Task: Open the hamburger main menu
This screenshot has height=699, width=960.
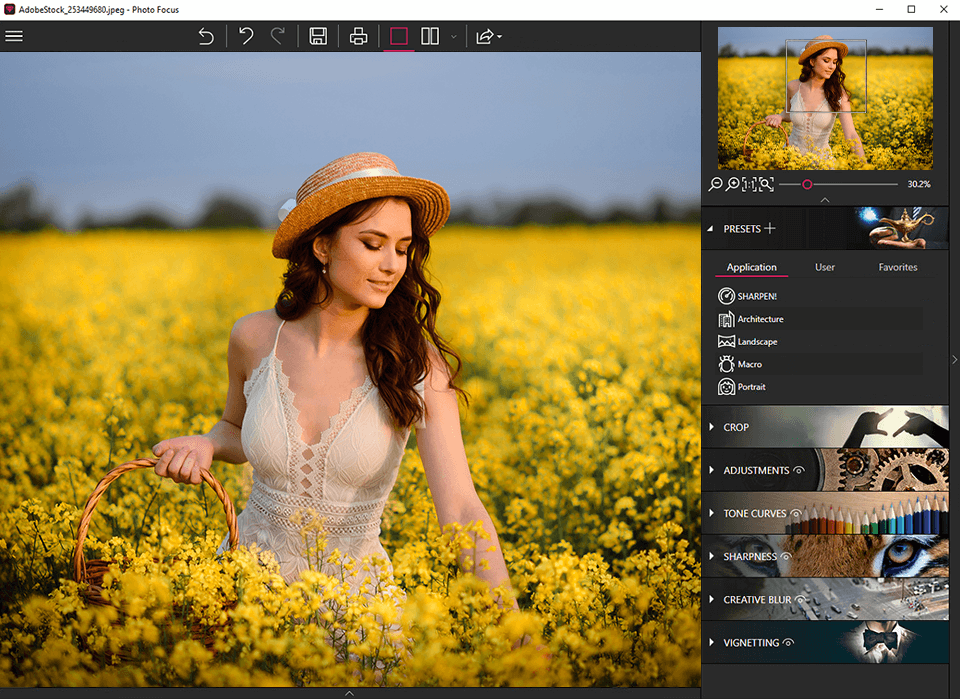Action: (x=14, y=36)
